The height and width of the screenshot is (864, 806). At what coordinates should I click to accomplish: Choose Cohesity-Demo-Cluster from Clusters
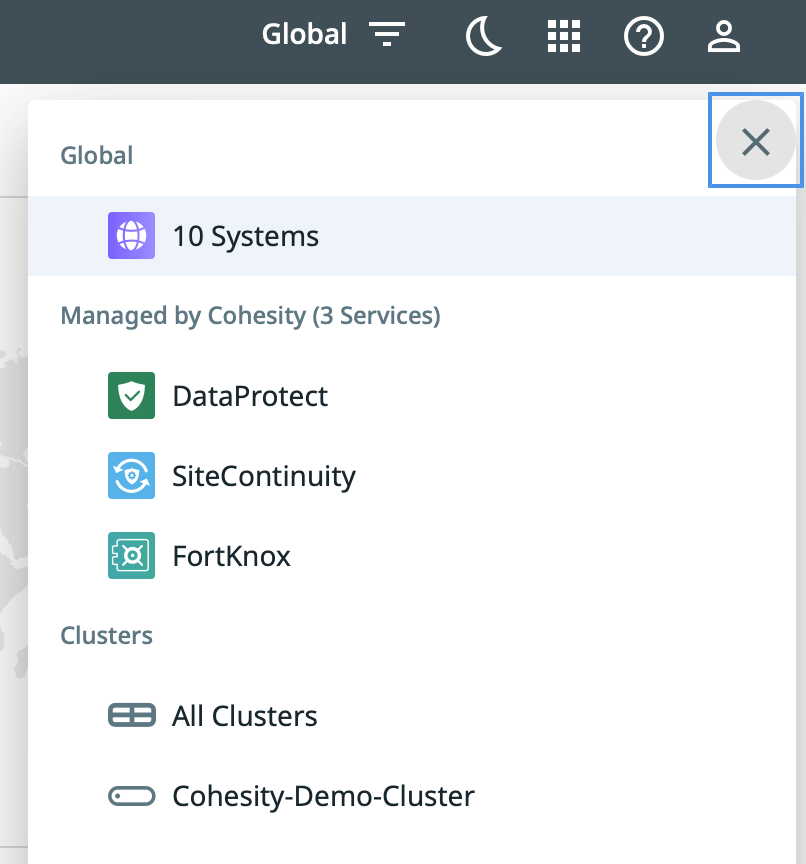click(323, 796)
